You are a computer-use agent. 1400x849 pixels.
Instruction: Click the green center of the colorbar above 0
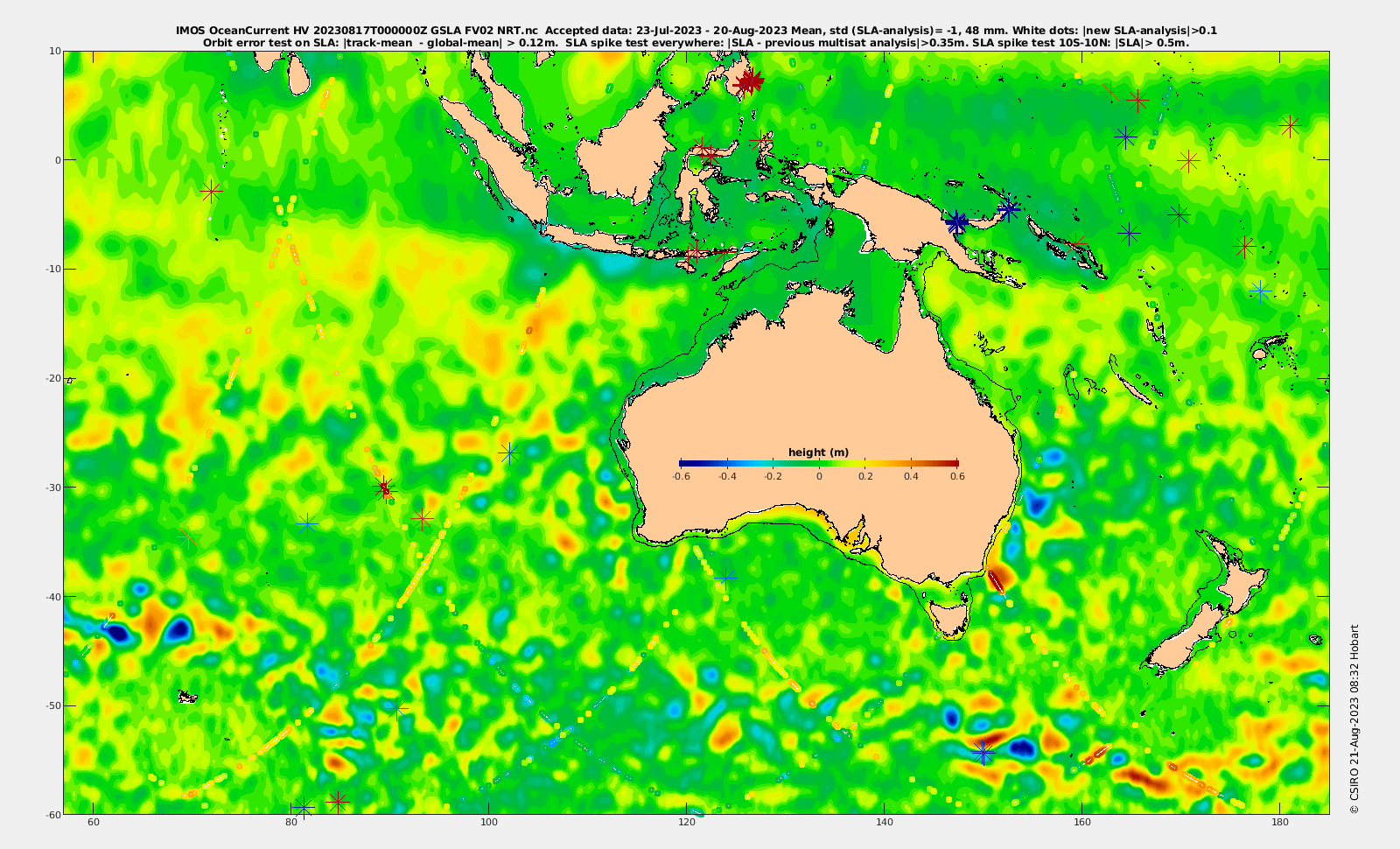819,463
